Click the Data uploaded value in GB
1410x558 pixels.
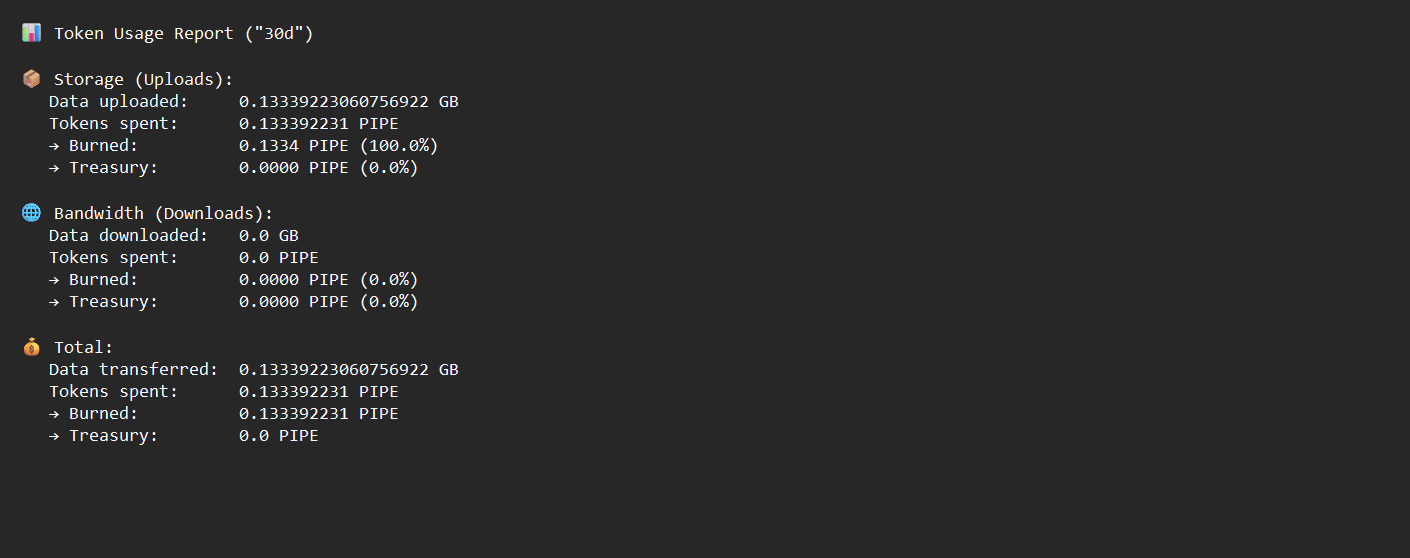348,102
